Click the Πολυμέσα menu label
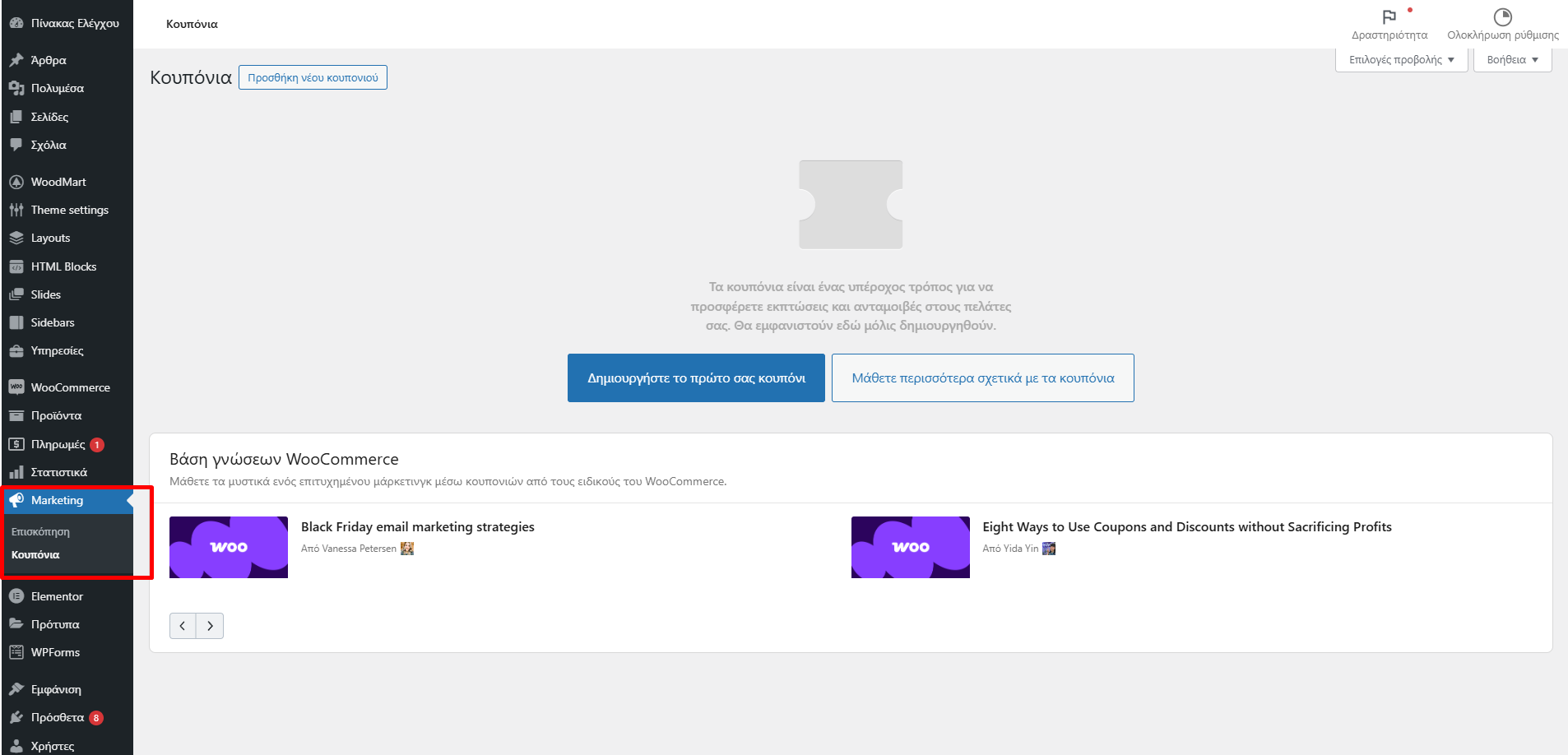Viewport: 1568px width, 755px height. point(58,88)
